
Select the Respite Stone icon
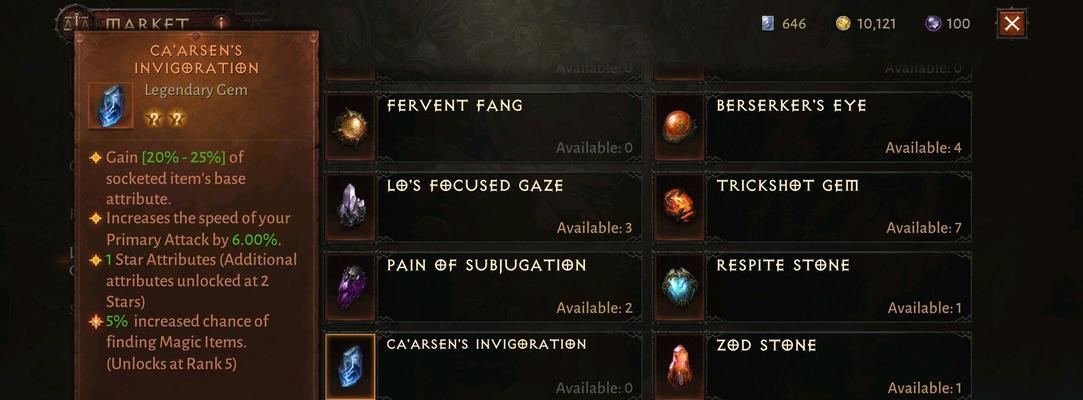679,287
